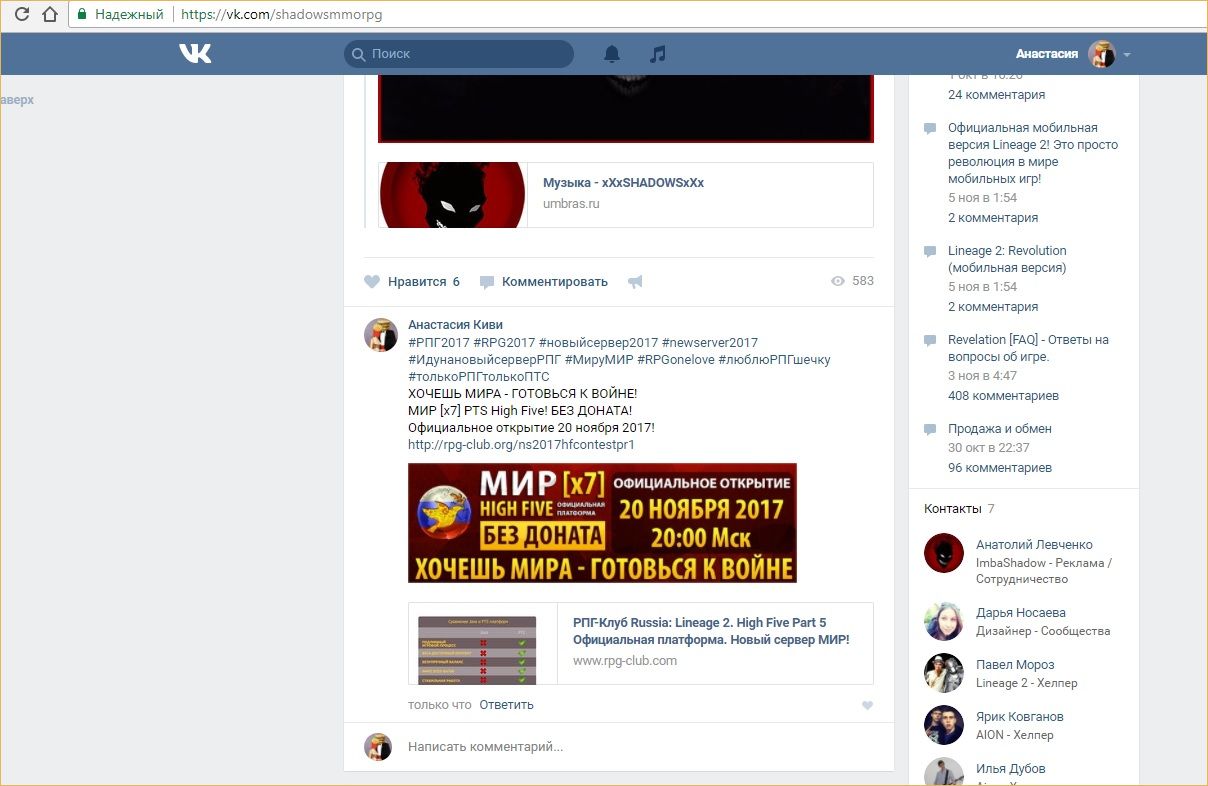This screenshot has width=1208, height=786.
Task: Open notifications bell icon
Action: tap(612, 54)
